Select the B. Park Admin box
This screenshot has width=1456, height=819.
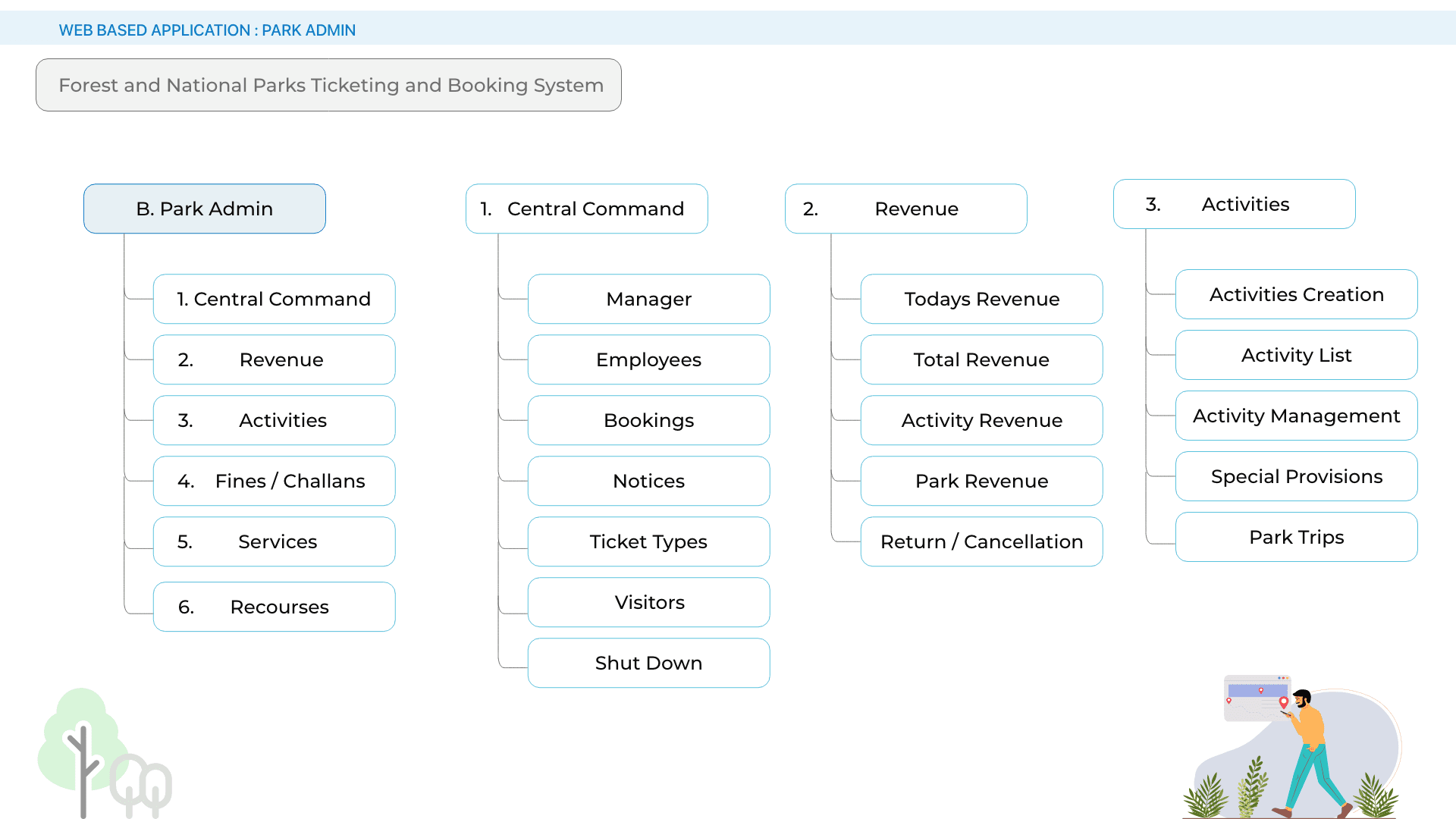click(x=205, y=209)
